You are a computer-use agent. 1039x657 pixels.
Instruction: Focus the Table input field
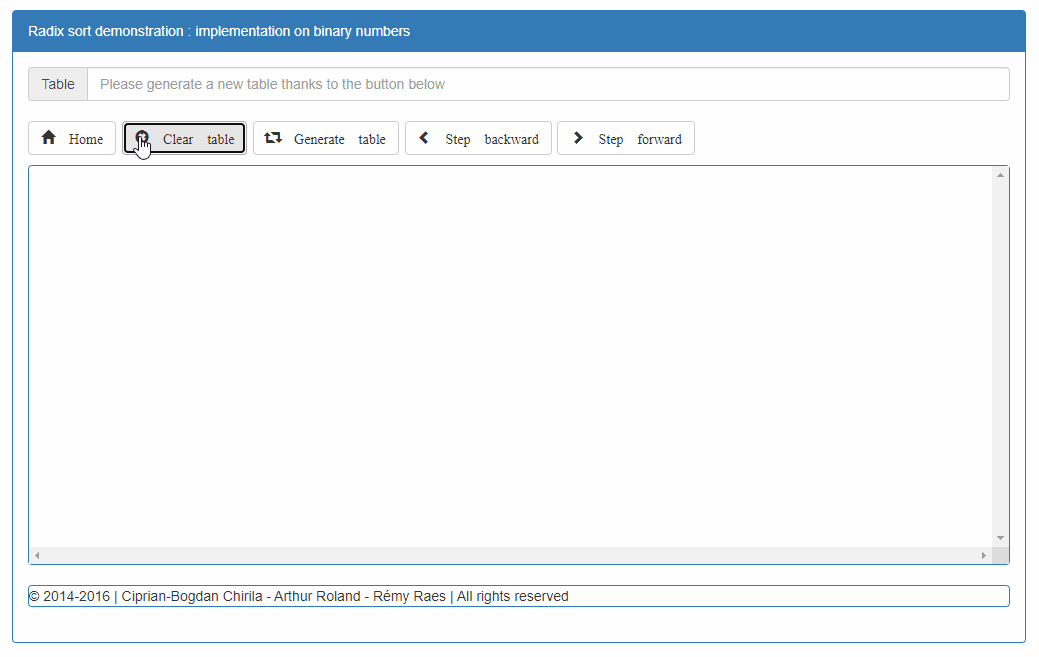pos(547,84)
